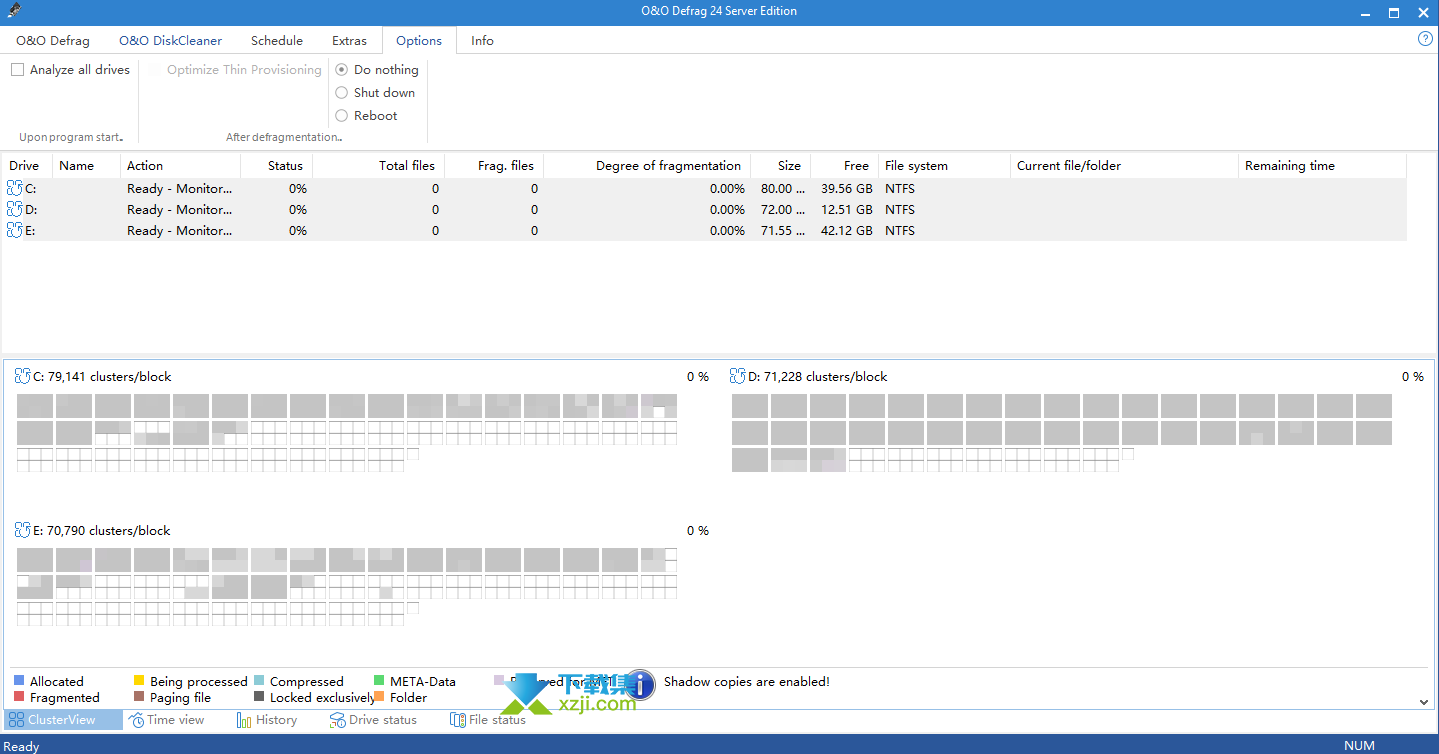Screen dimensions: 1439x754
Task: Select the Reboot radio option
Action: point(342,116)
